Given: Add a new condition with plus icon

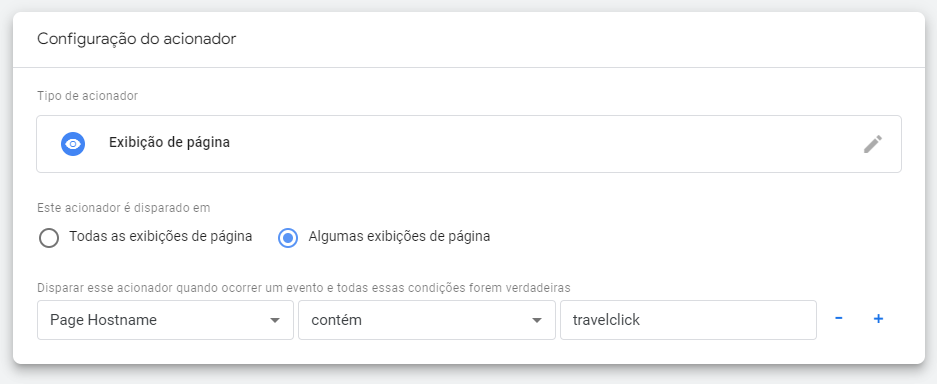Looking at the screenshot, I should (x=878, y=319).
